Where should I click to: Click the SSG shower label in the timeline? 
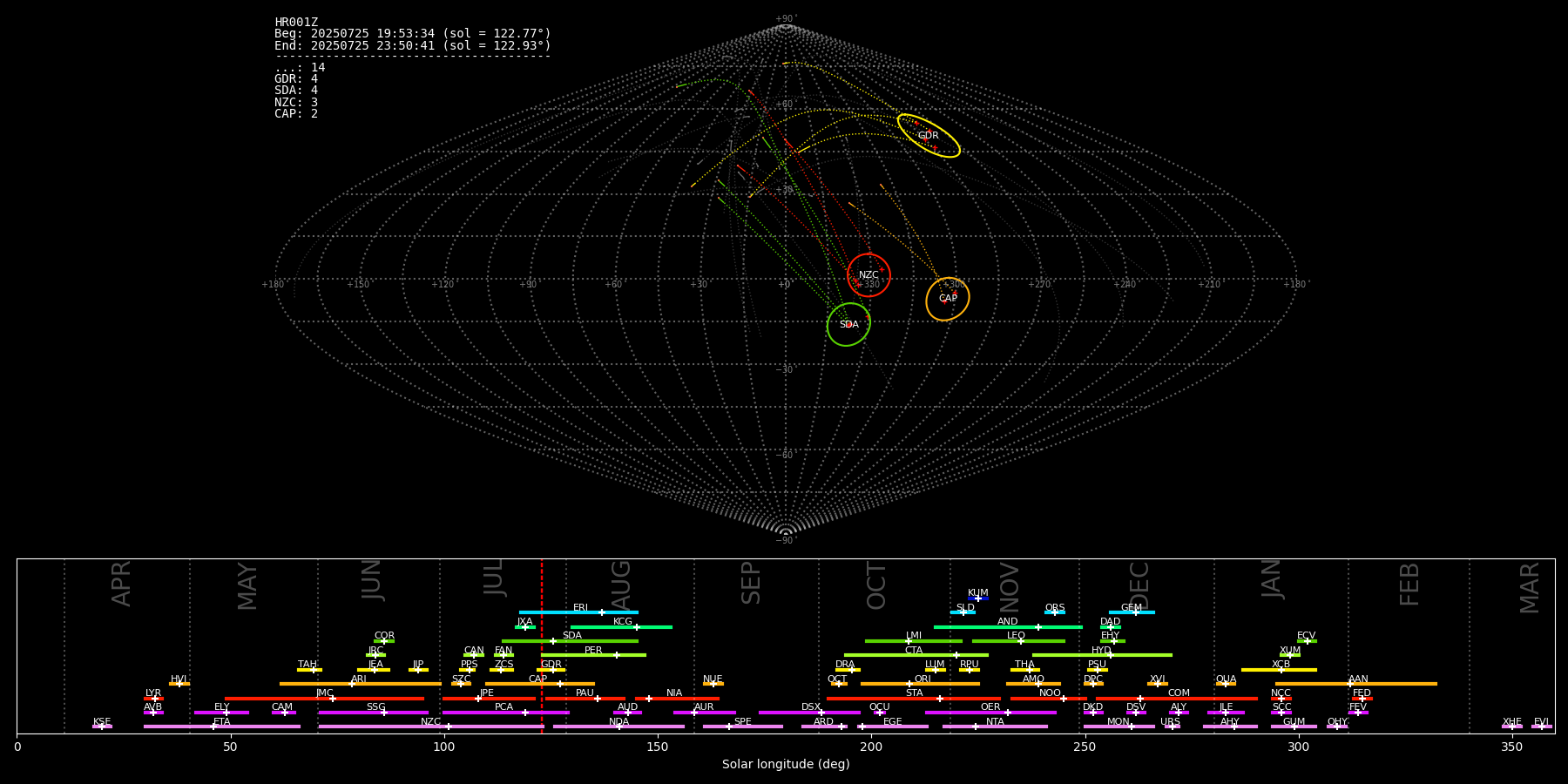375,707
